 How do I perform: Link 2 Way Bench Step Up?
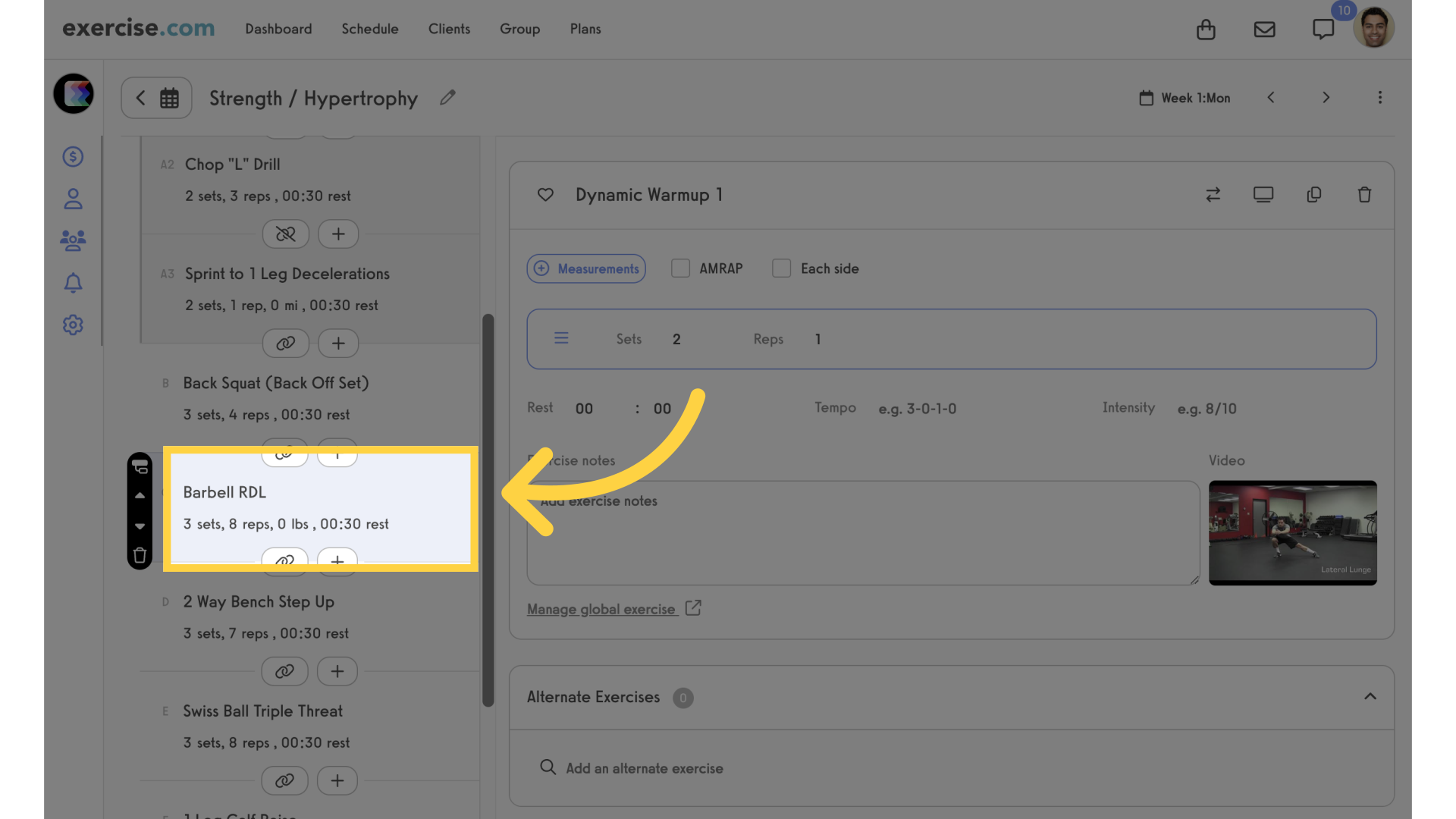click(x=284, y=672)
